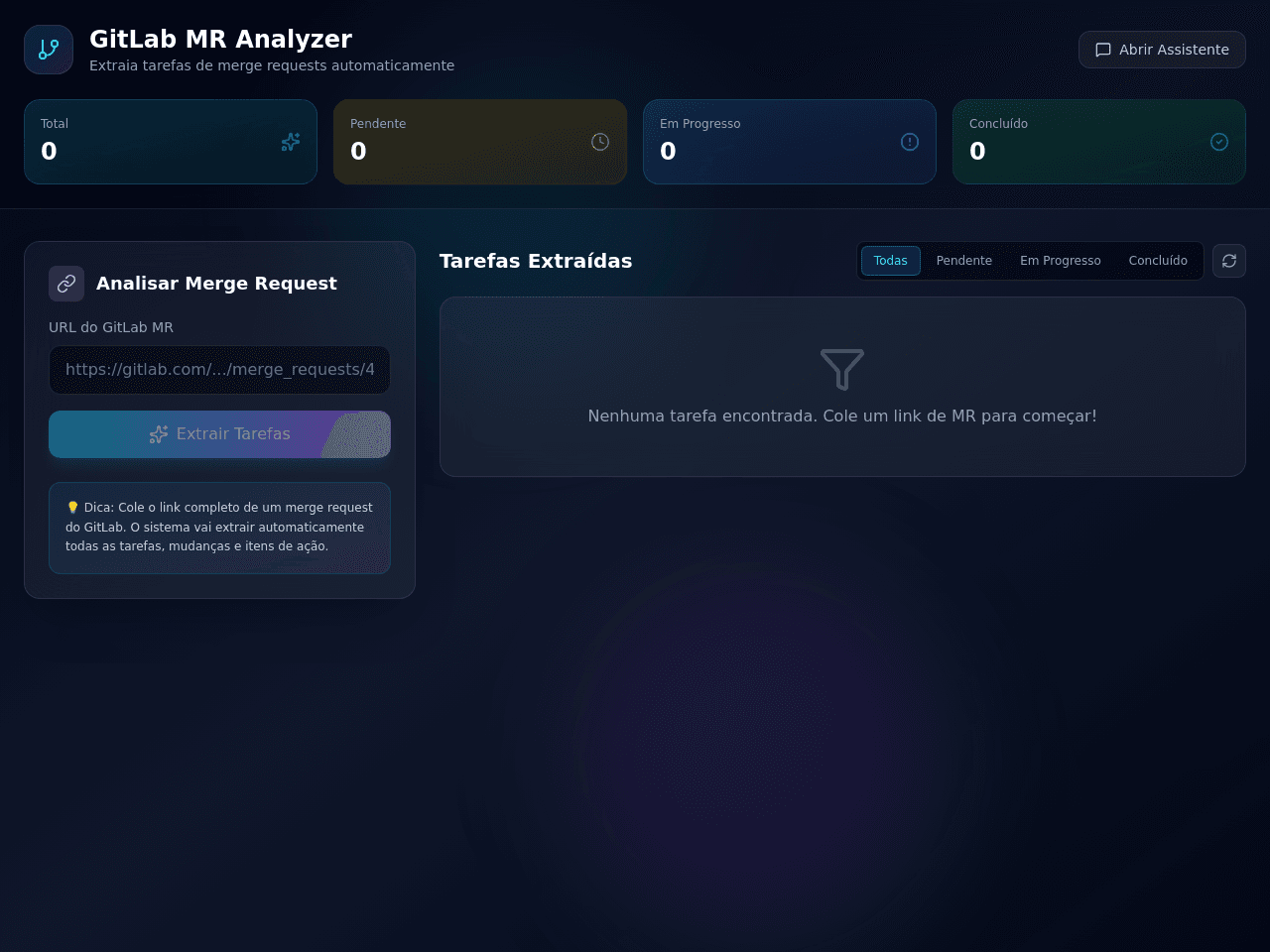Image resolution: width=1270 pixels, height=952 pixels.
Task: Click the Concluído stat card
Action: [x=1099, y=142]
